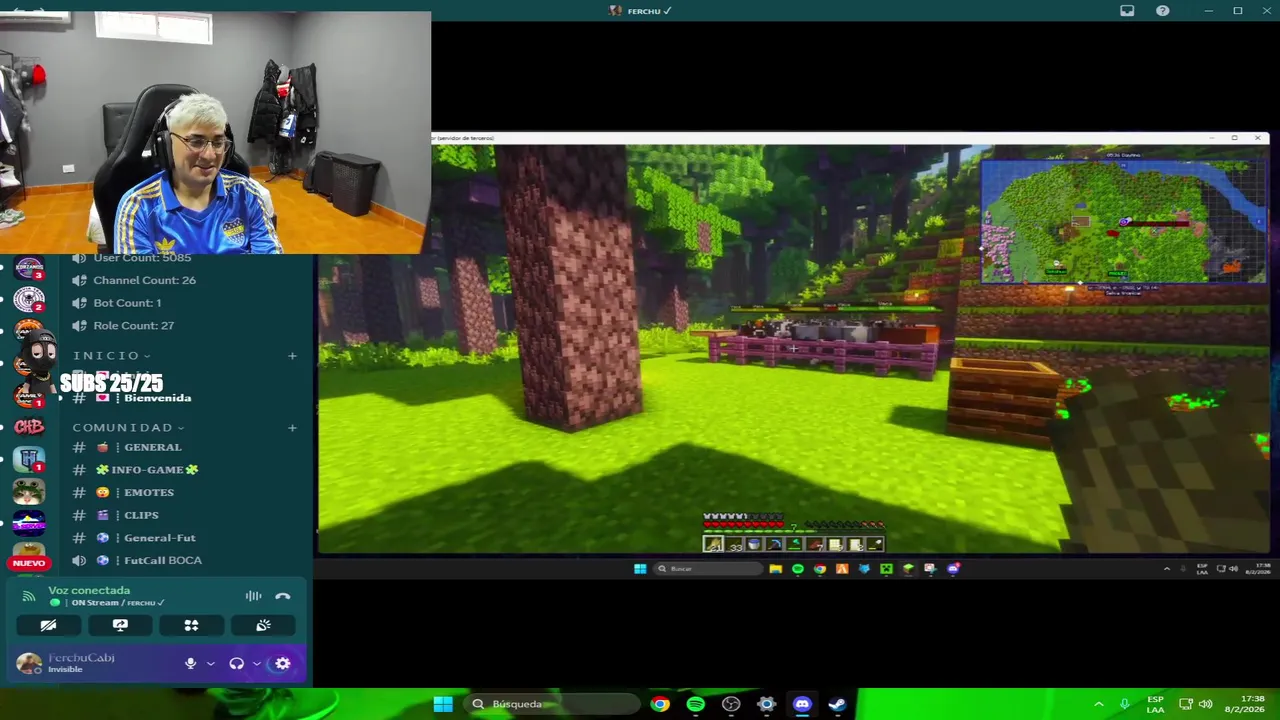Open ON Stream / FERCHU channel link
This screenshot has height=720, width=1280.
click(118, 603)
